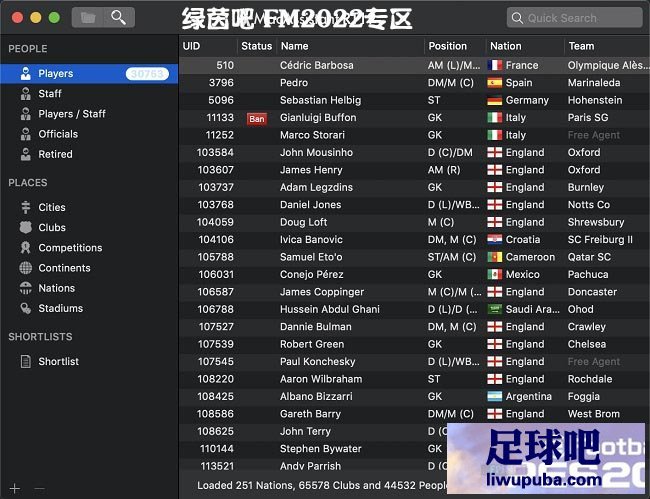Click the Retired sidebar icon
Image resolution: width=650 pixels, height=499 pixels.
(x=26, y=155)
